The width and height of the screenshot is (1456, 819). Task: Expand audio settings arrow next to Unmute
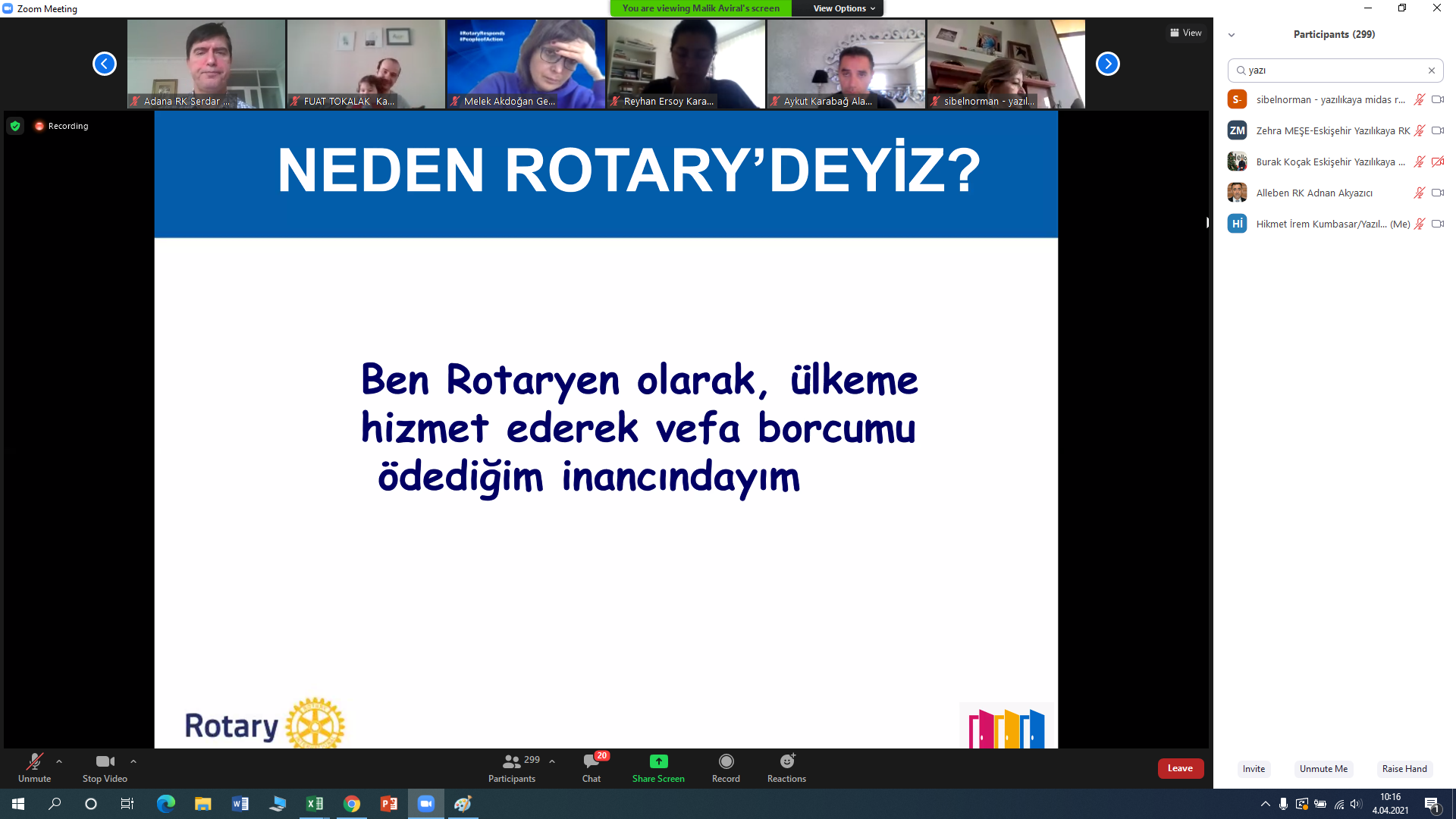point(59,761)
